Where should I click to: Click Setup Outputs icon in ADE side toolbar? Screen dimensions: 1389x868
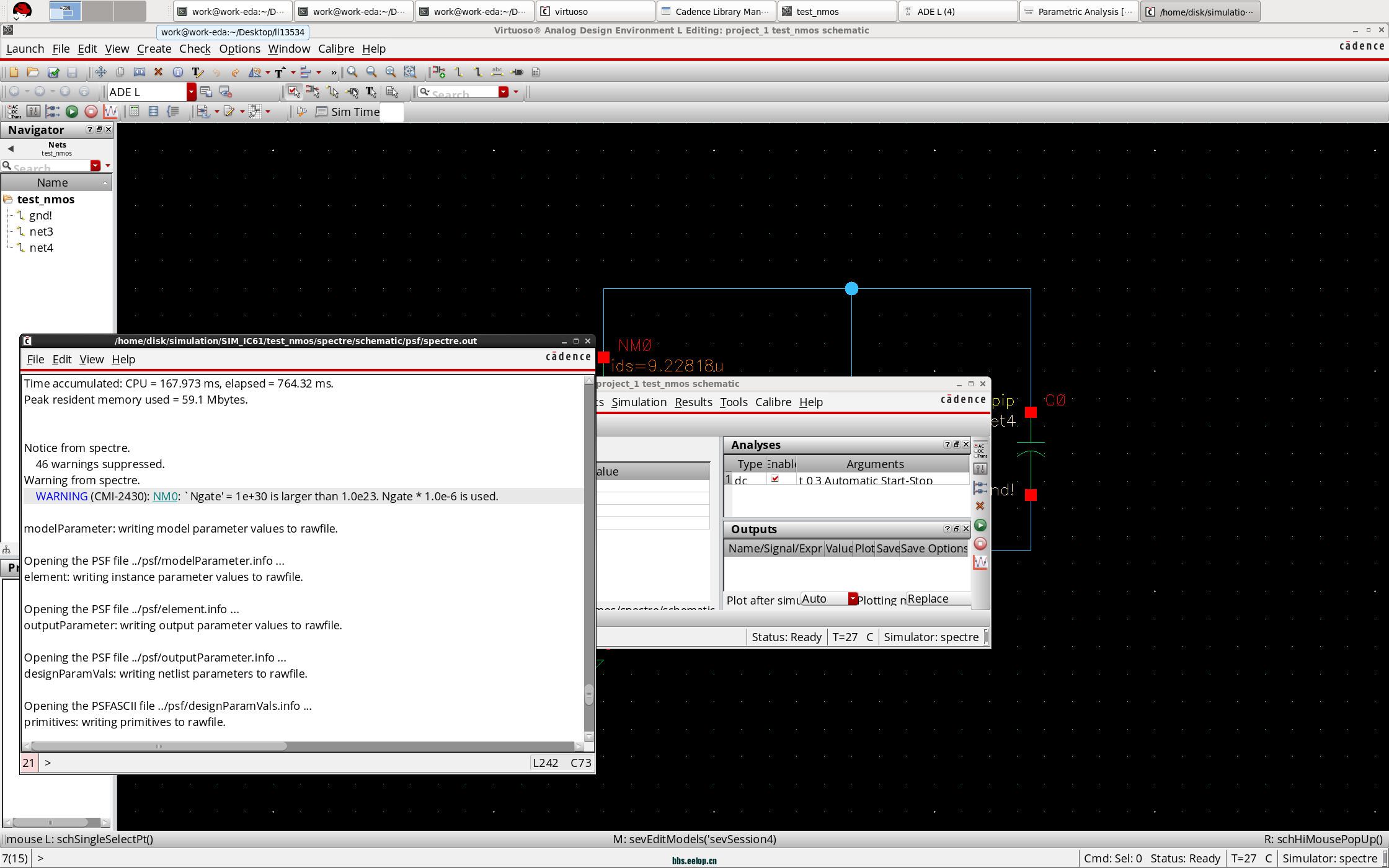pos(980,487)
